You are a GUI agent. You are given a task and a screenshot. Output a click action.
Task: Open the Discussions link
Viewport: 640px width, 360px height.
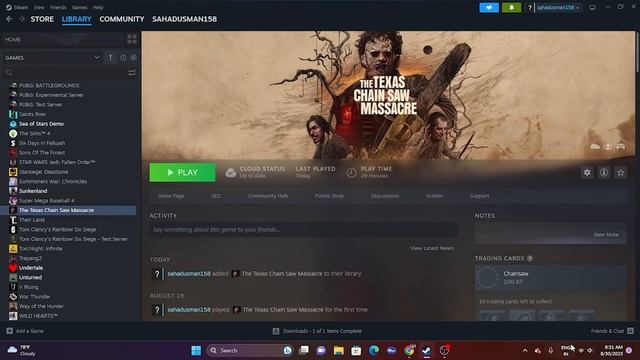point(385,196)
